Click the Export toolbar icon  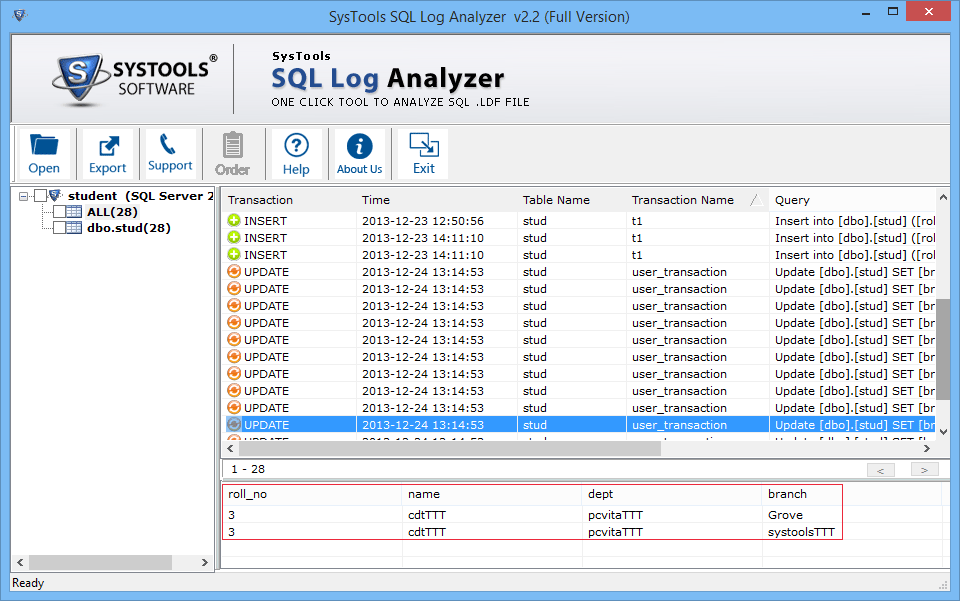click(x=108, y=154)
